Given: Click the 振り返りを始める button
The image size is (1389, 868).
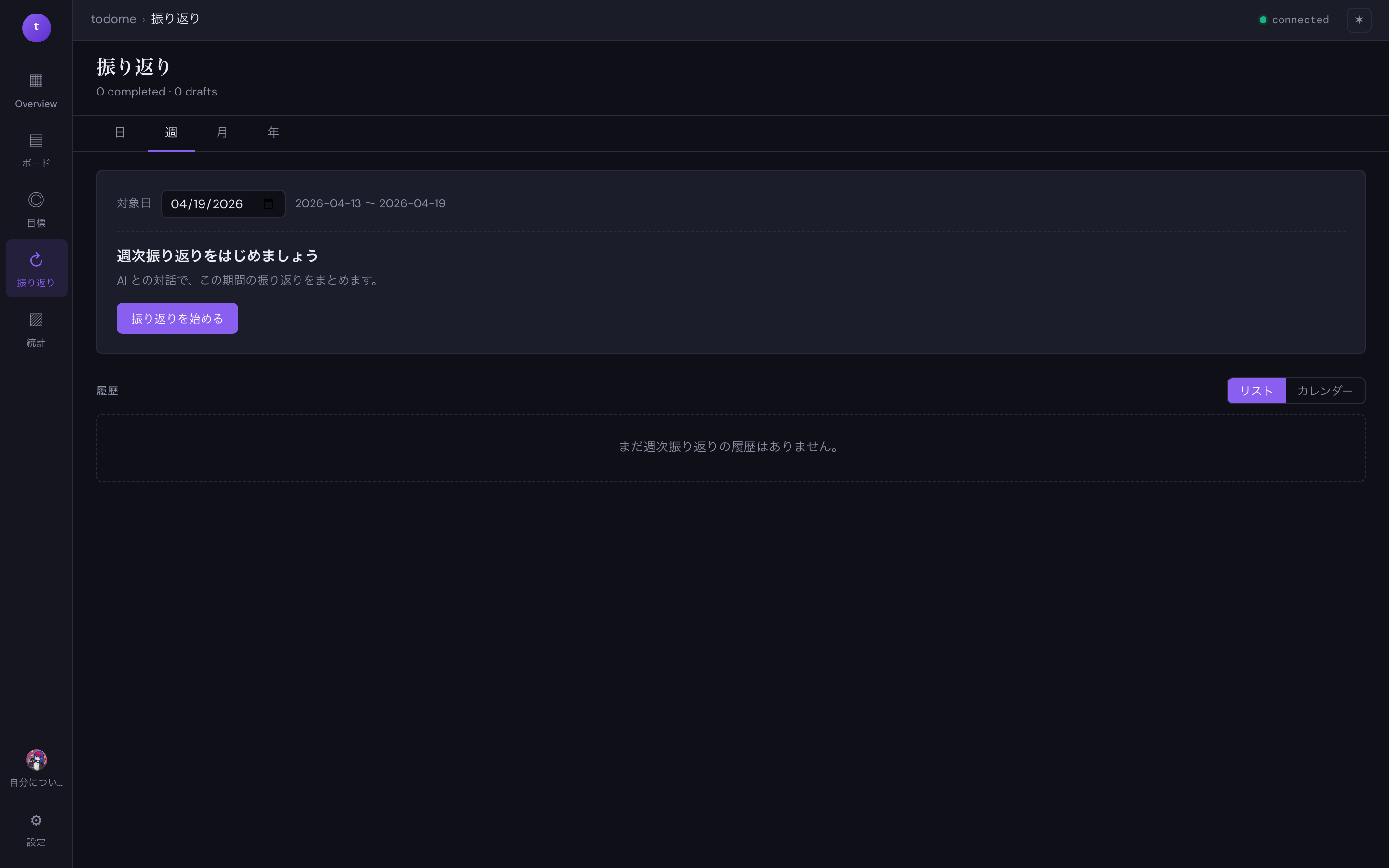Looking at the screenshot, I should click(x=177, y=318).
